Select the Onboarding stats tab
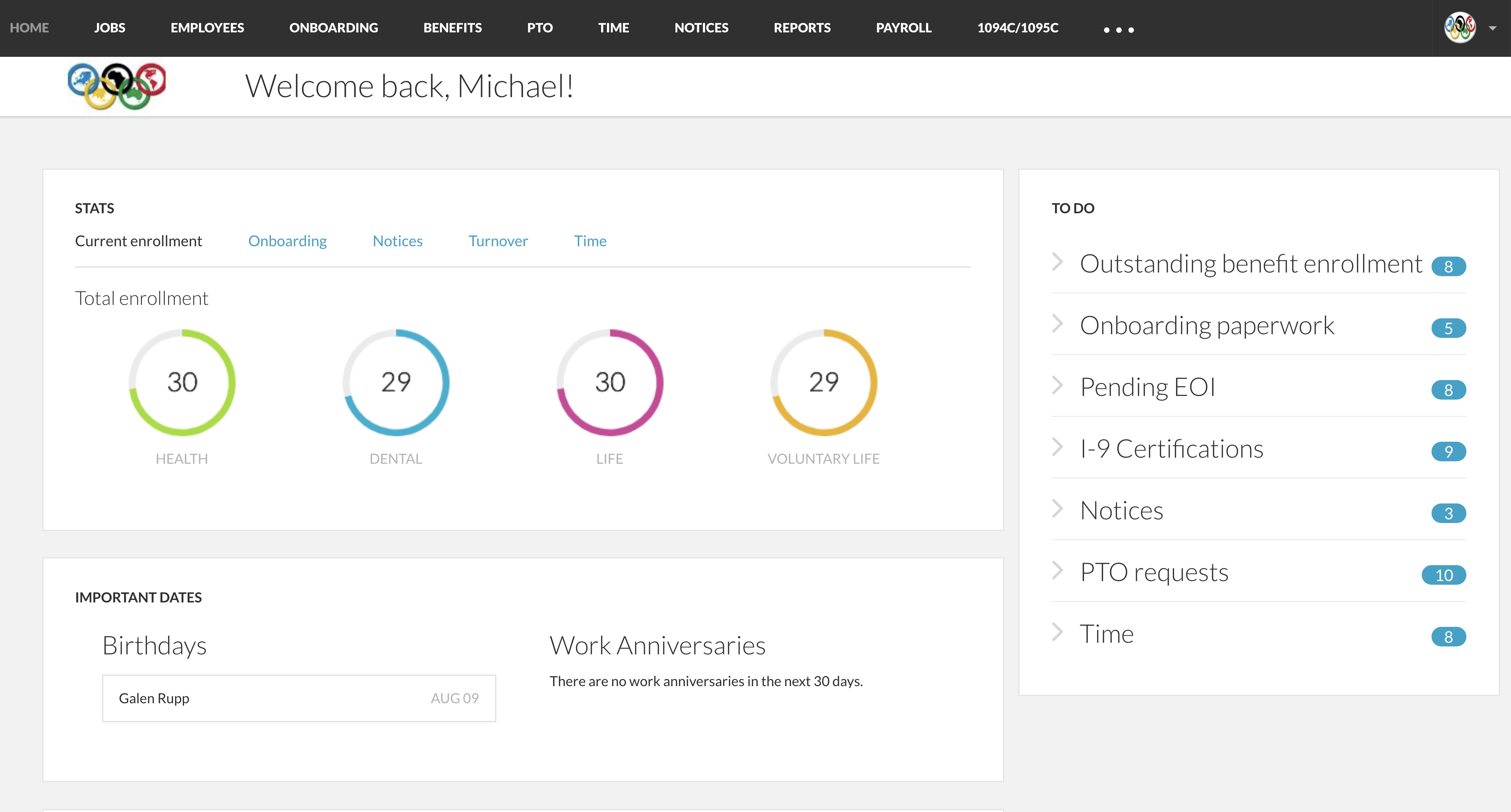Viewport: 1511px width, 812px height. click(x=287, y=241)
